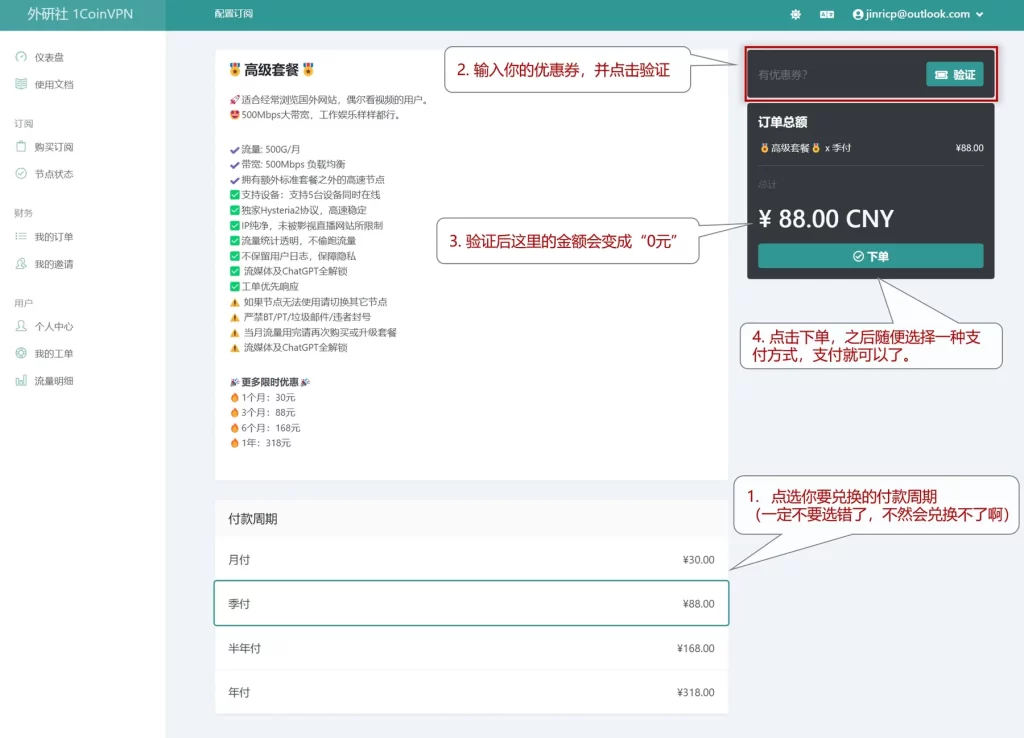Click the user avatar icon beside email
Screen dimensions: 1024x738
tap(858, 14)
